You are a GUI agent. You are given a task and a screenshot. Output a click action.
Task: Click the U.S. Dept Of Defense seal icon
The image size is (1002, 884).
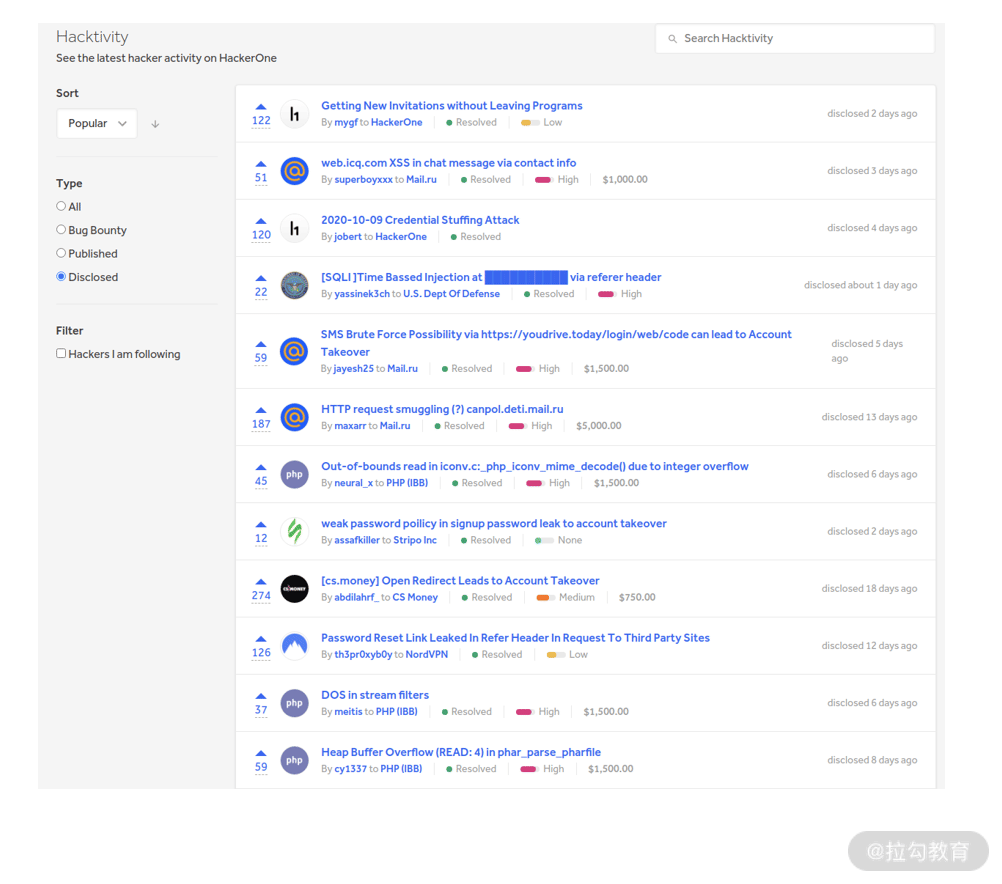[x=295, y=286]
